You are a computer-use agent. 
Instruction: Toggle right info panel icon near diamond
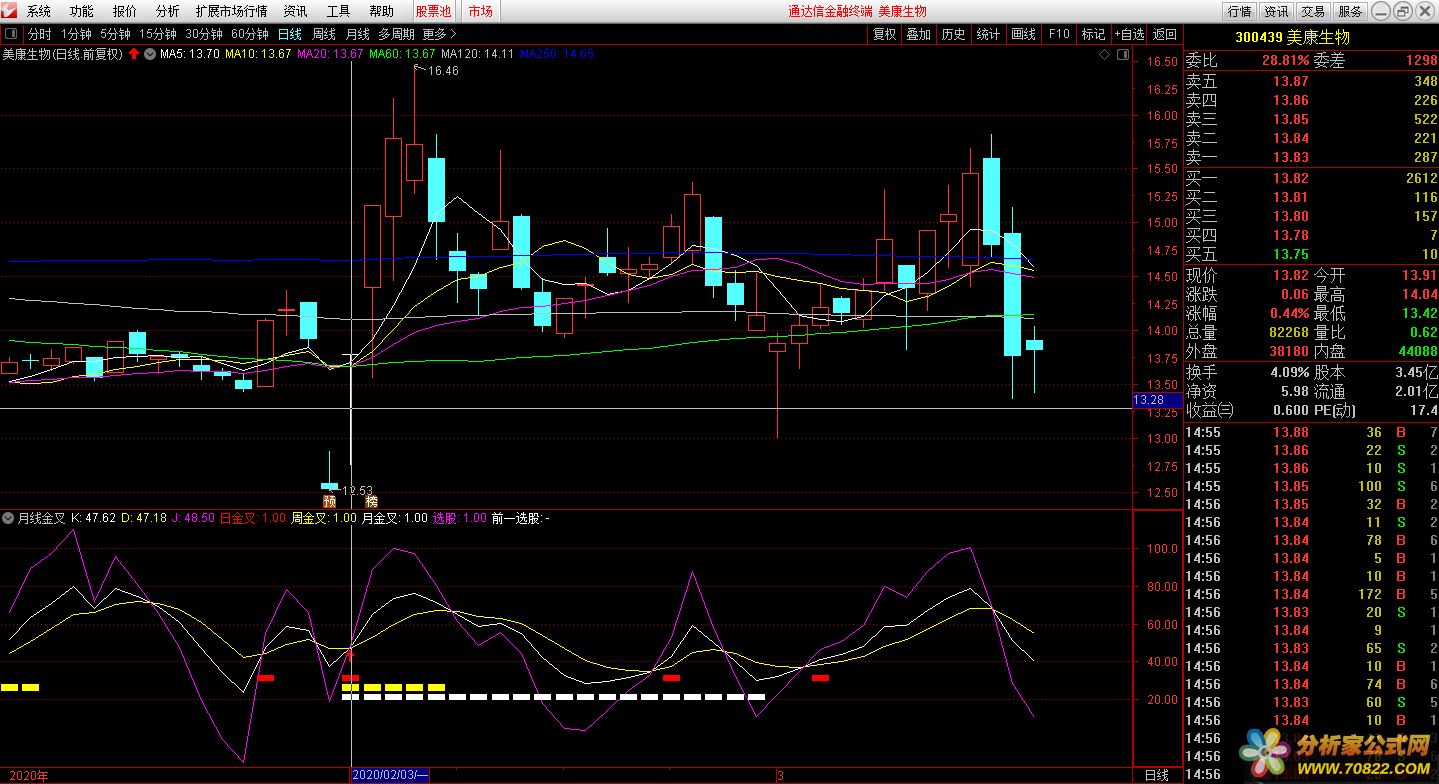click(x=1122, y=54)
